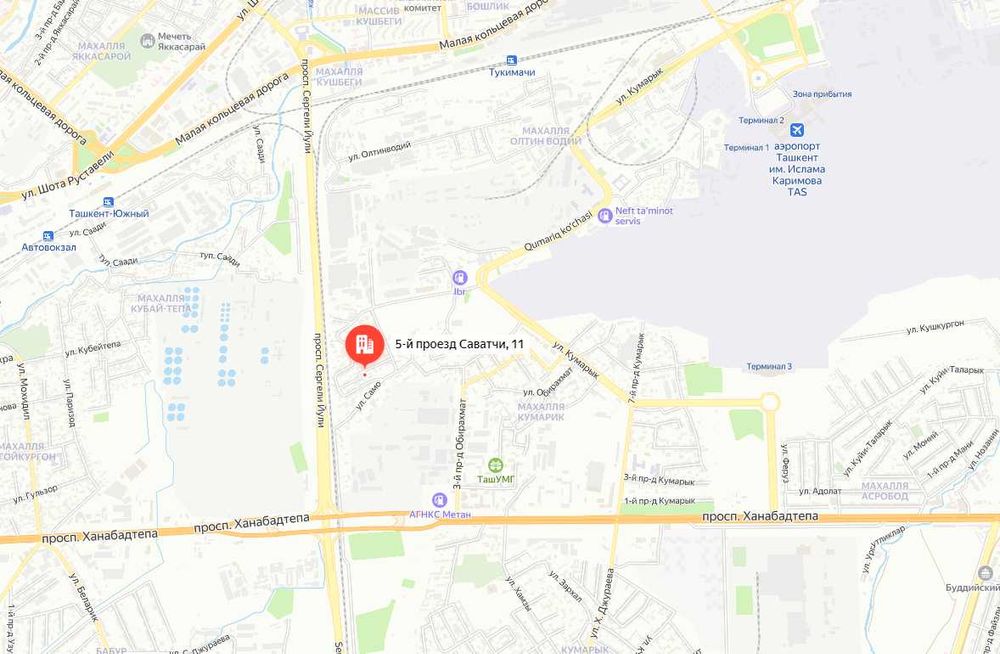1000x654 pixels.
Task: Click the Автовокзал bus station icon
Action: (48, 236)
